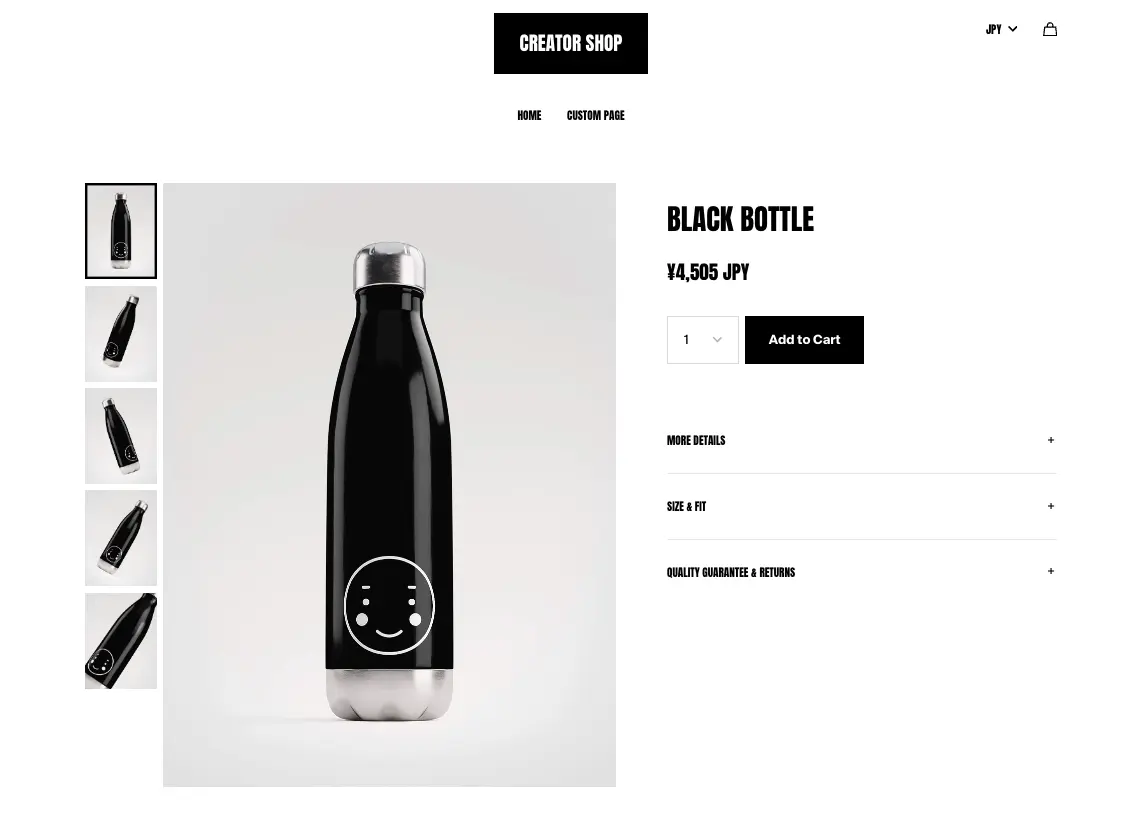The image size is (1121, 829).
Task: Click the chevron next to JPY
Action: pyautogui.click(x=1012, y=29)
